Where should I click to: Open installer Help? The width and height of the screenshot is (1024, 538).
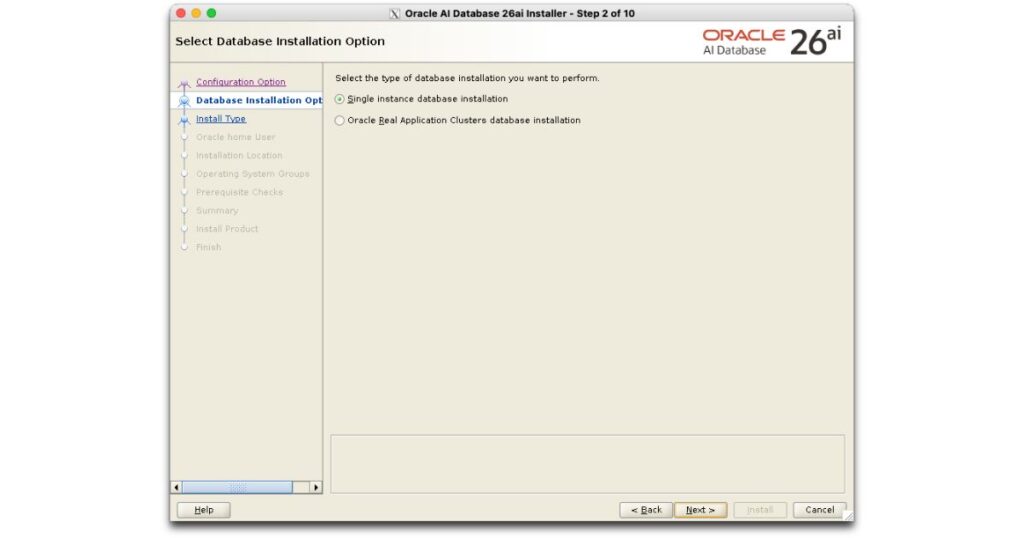(204, 510)
